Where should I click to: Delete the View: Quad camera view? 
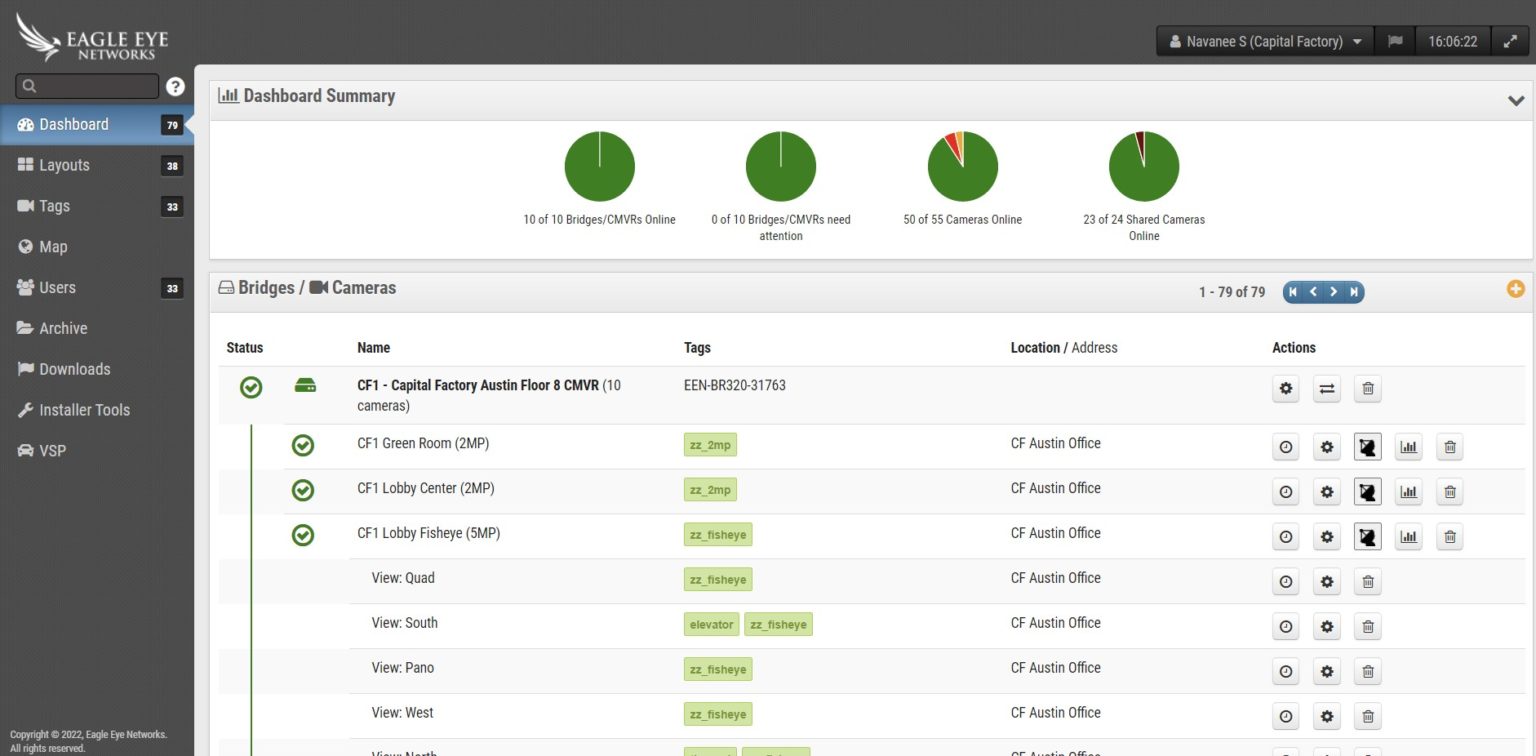point(1367,581)
